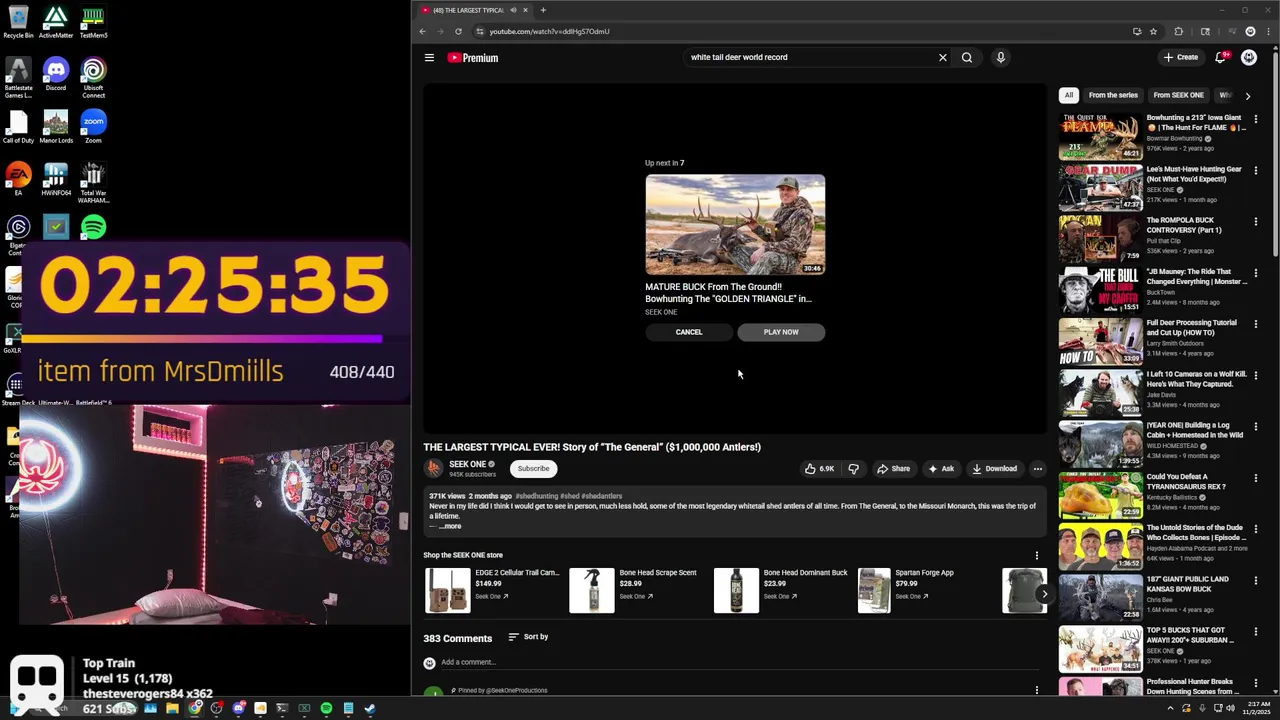
Task: Open a new browser tab
Action: tap(543, 10)
